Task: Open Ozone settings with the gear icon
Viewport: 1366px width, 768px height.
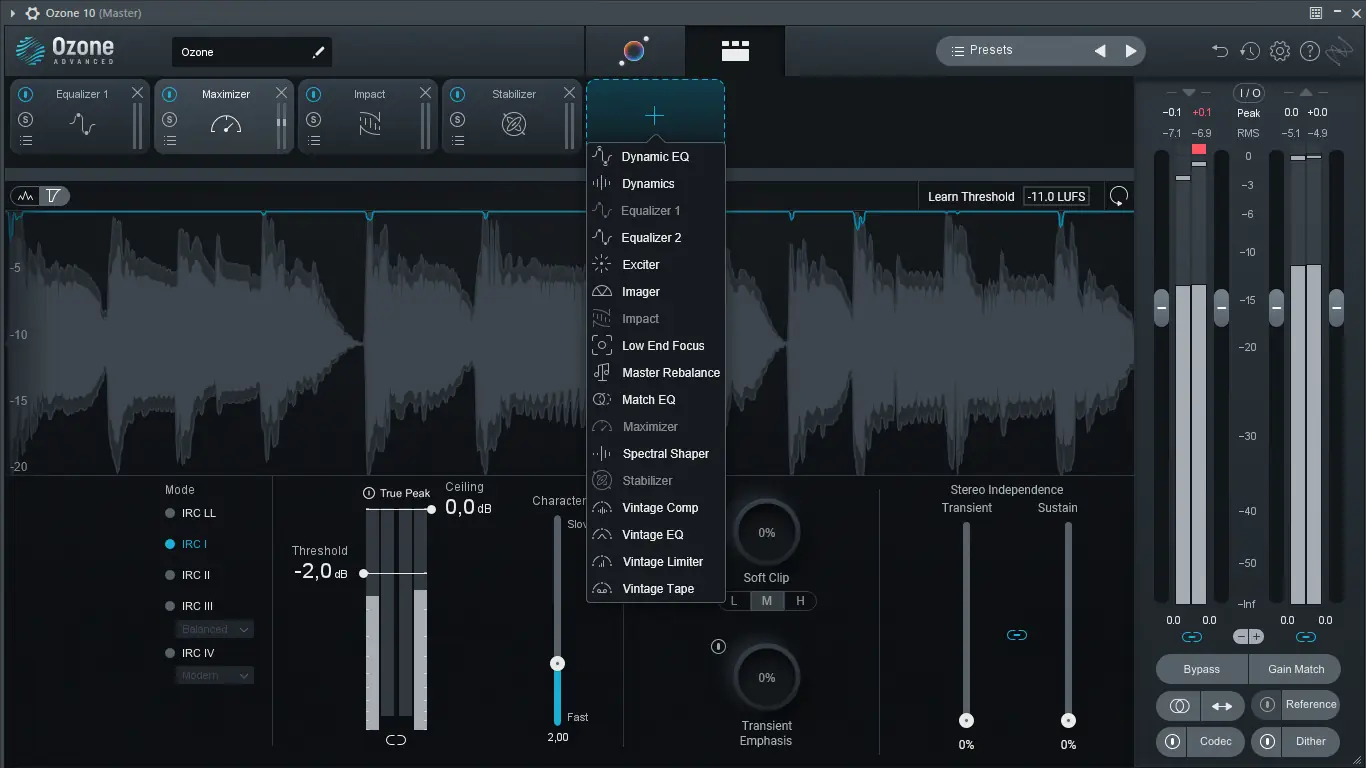Action: 1279,50
